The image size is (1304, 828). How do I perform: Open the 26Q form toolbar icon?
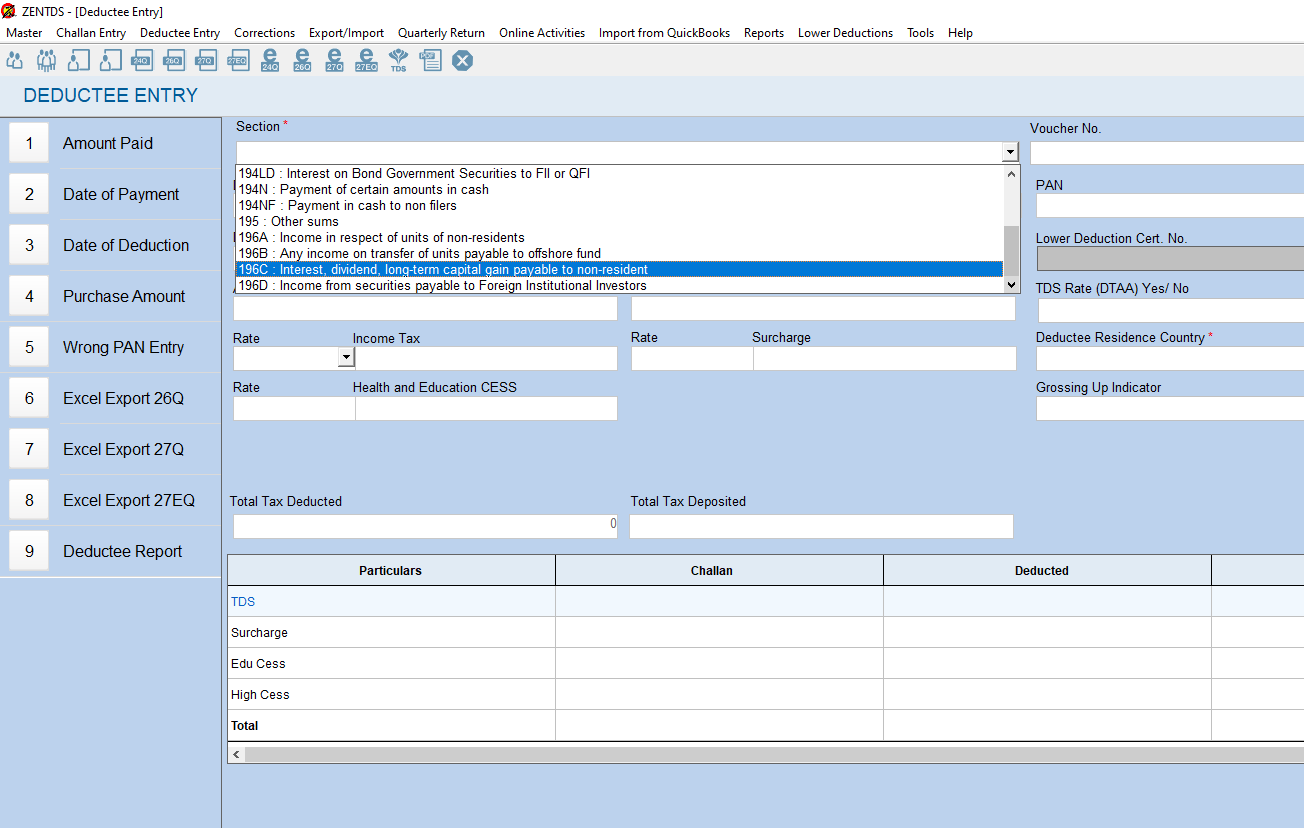tap(173, 61)
